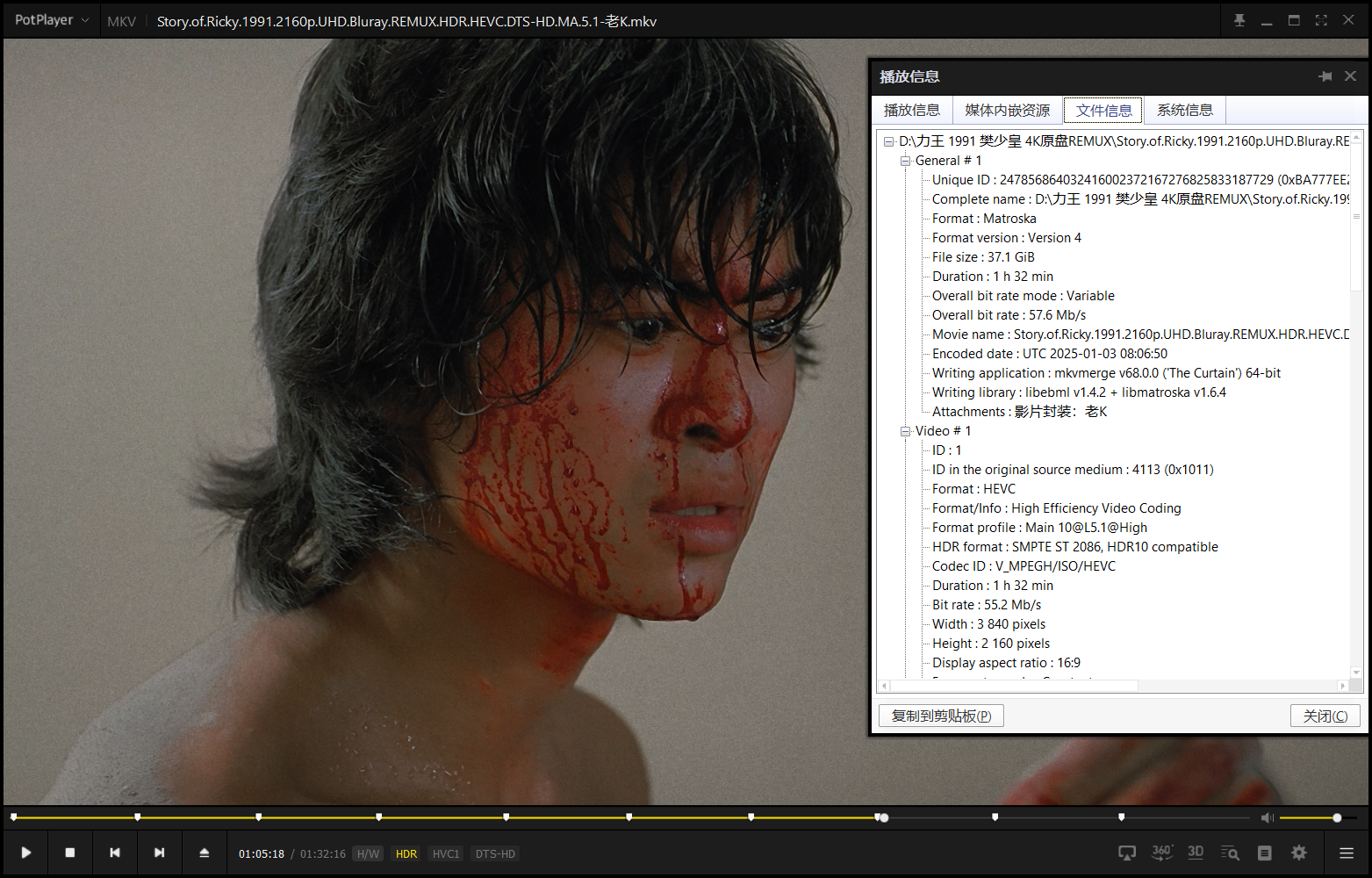Click the vertical scrollbar up arrow

click(x=1356, y=137)
